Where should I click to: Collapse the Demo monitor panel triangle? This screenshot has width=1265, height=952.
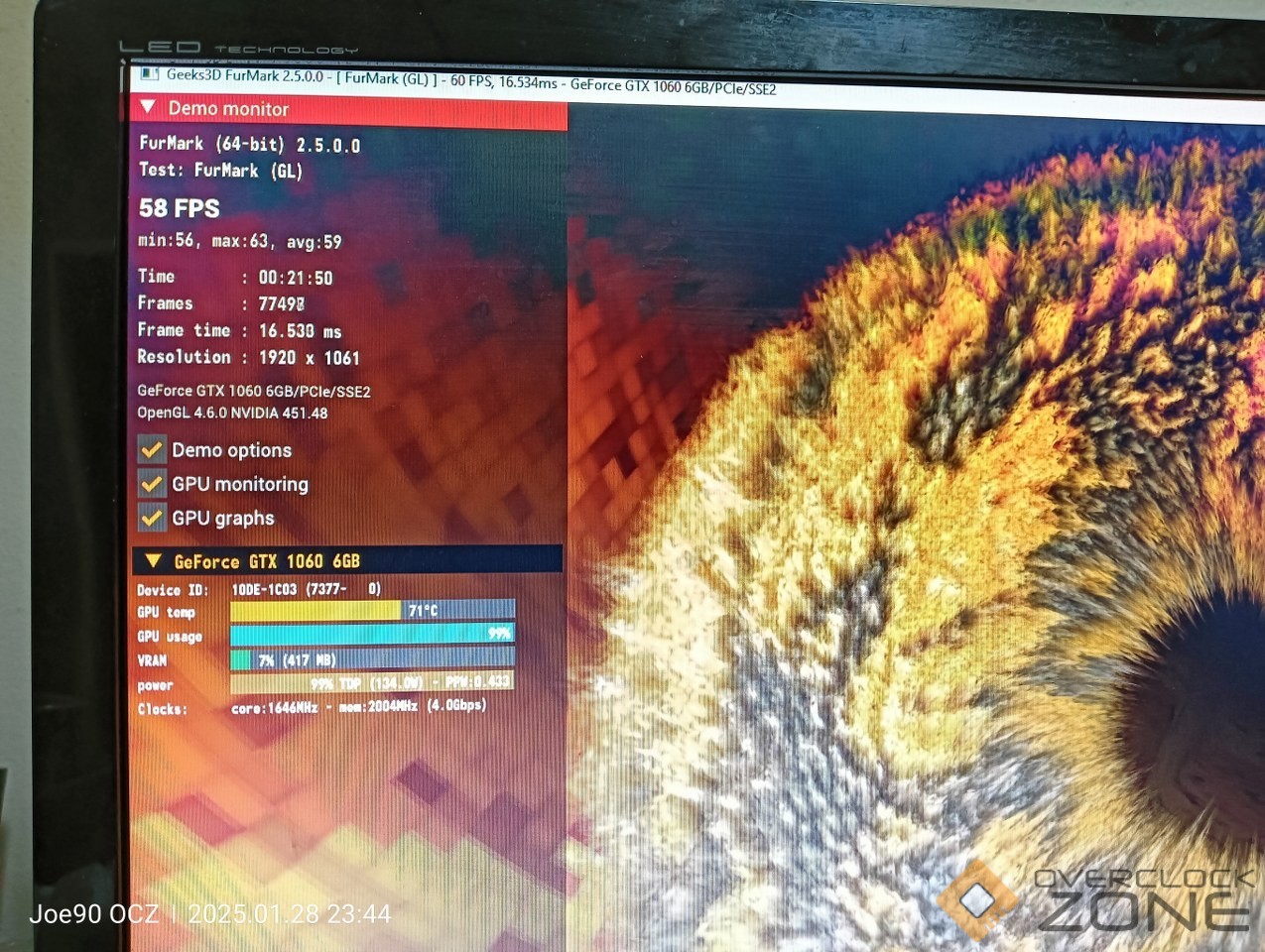point(148,106)
